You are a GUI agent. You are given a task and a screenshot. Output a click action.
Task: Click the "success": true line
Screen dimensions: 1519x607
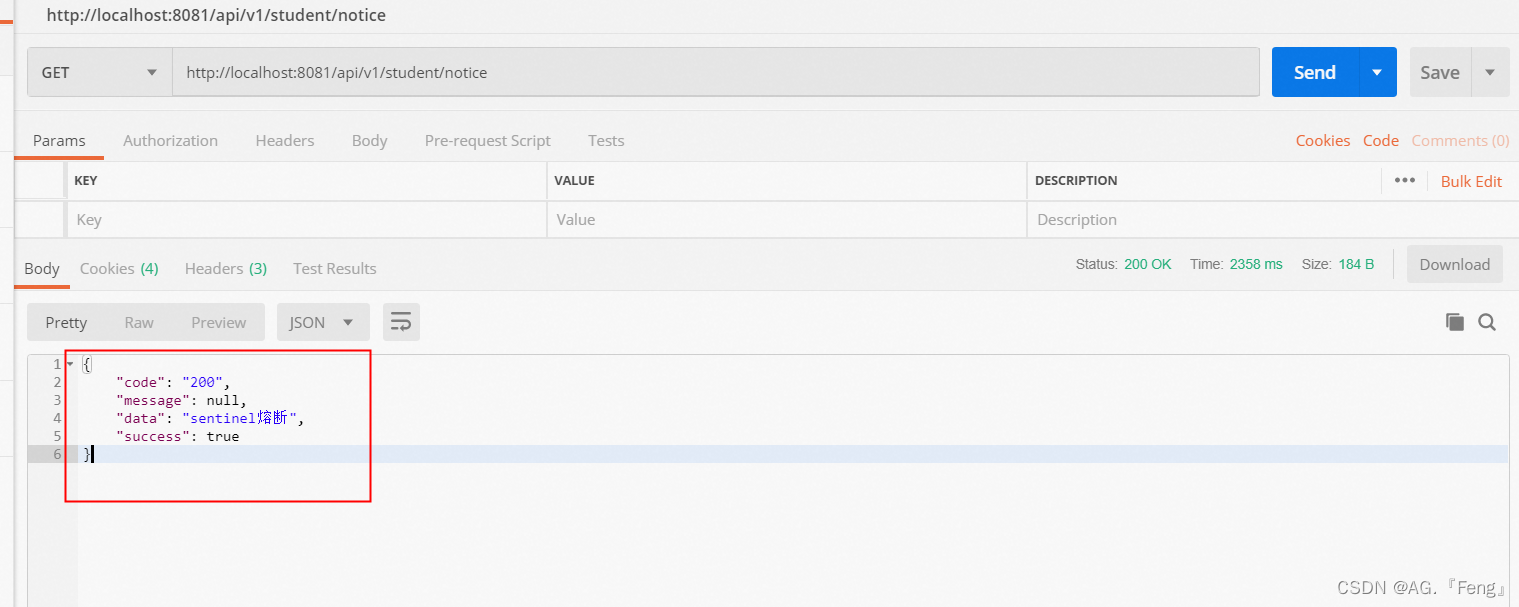pyautogui.click(x=178, y=437)
